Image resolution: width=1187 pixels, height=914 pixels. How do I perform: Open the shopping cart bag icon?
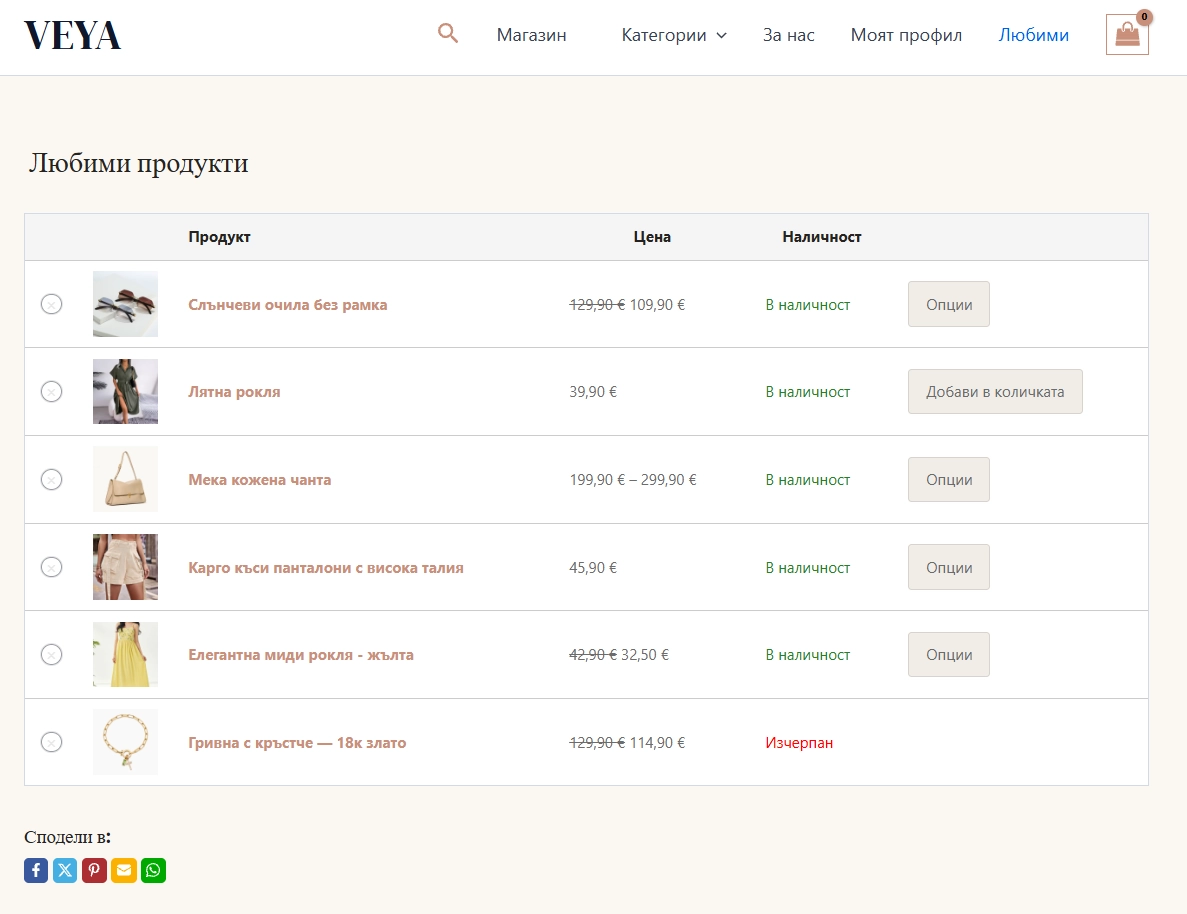pyautogui.click(x=1127, y=35)
